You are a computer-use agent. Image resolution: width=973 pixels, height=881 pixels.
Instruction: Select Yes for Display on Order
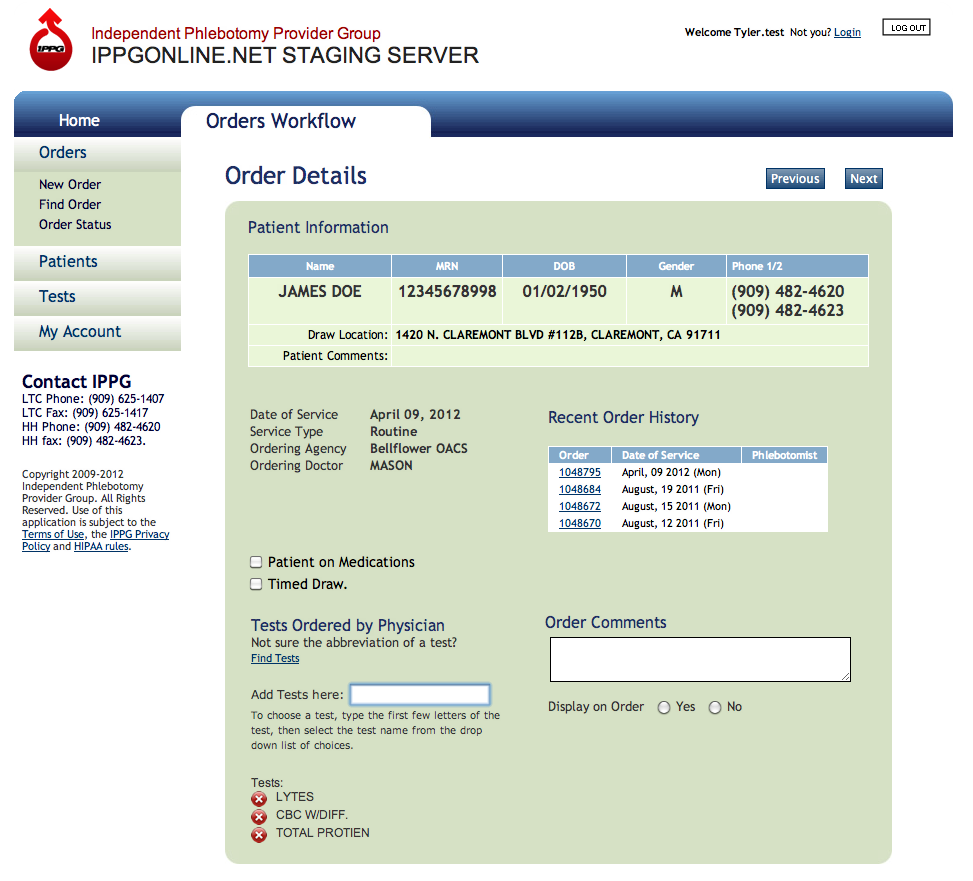[664, 708]
